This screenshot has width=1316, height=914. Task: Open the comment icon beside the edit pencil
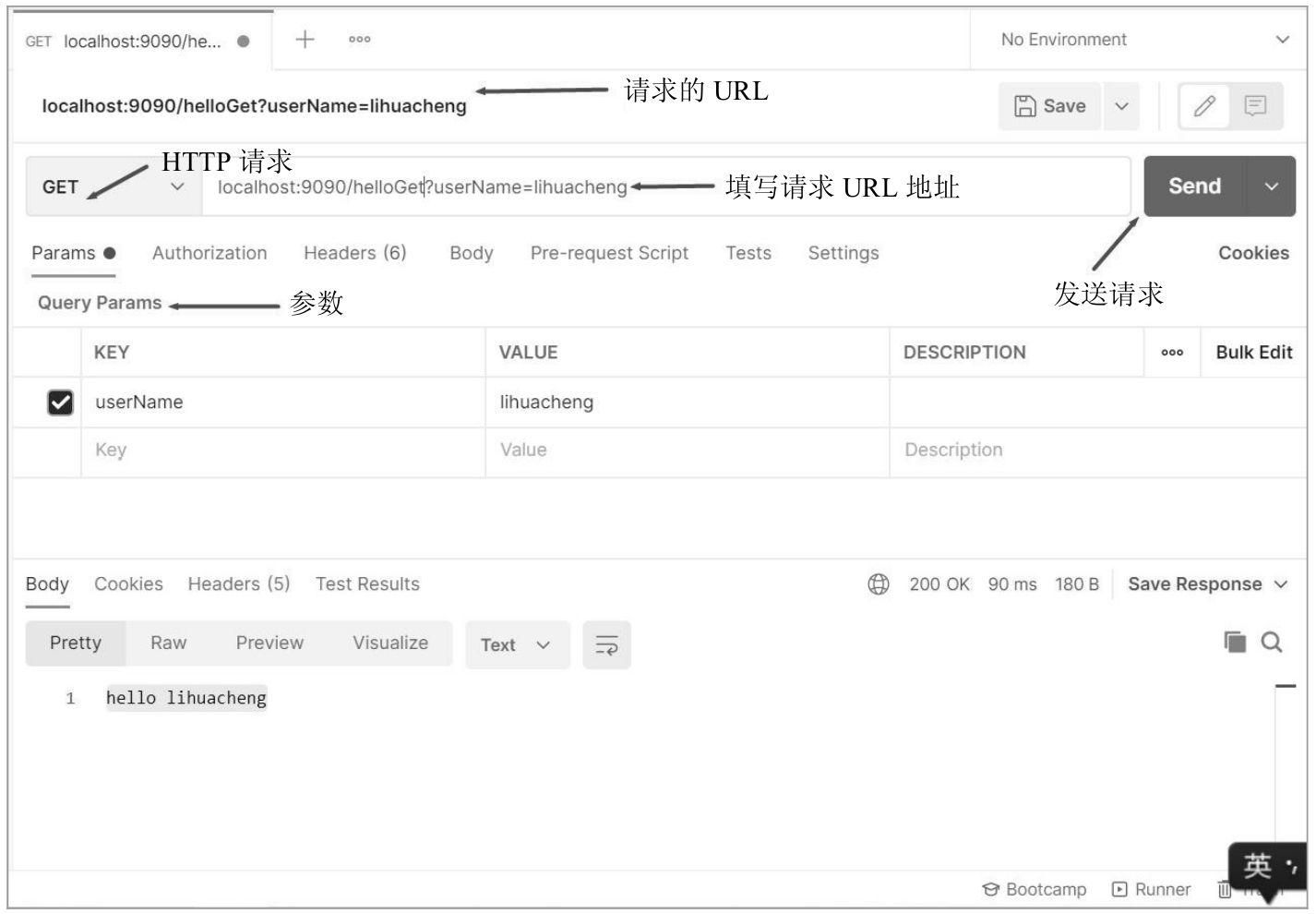click(x=1254, y=105)
